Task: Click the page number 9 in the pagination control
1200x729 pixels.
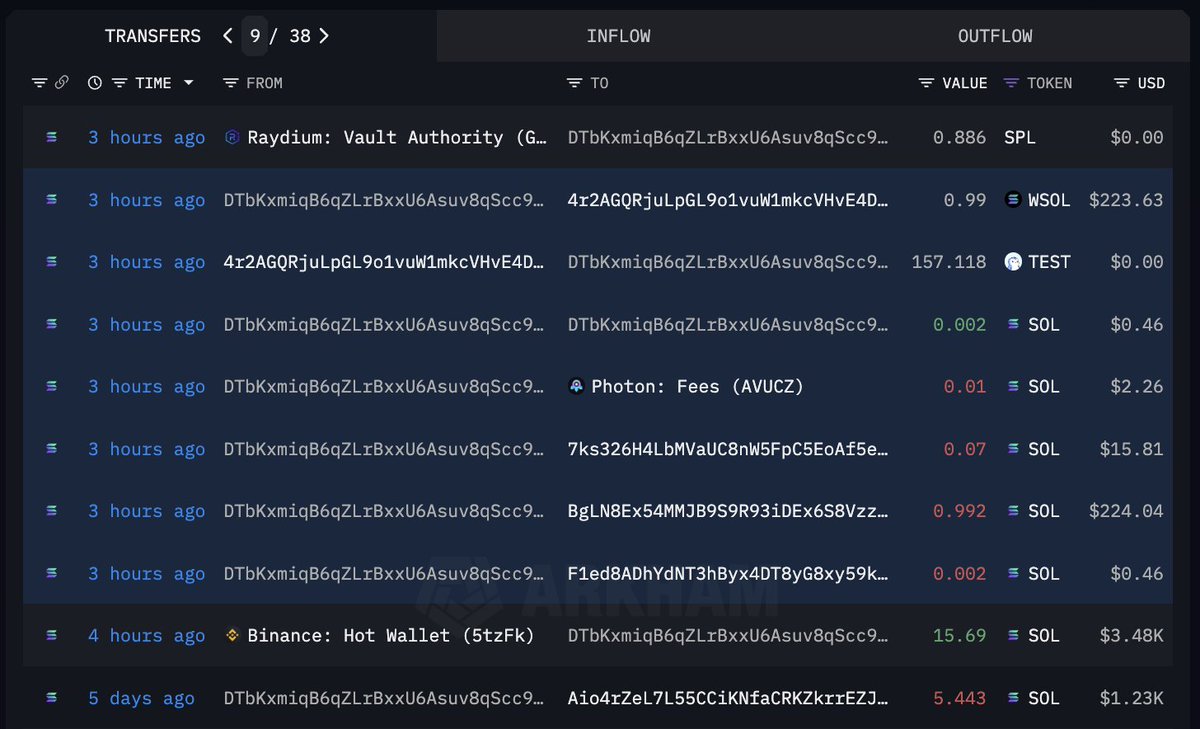Action: tap(255, 35)
